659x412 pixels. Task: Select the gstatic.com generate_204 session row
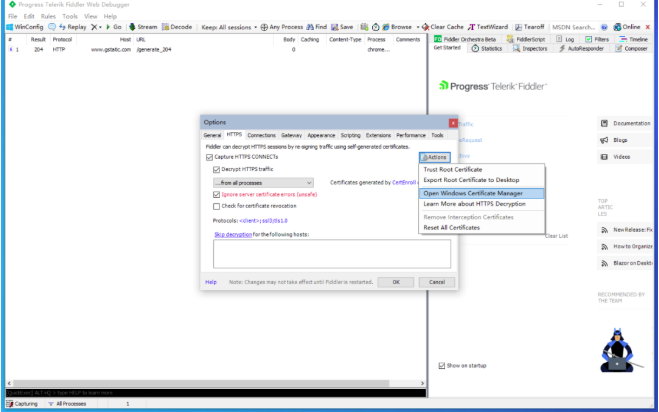tap(216, 50)
